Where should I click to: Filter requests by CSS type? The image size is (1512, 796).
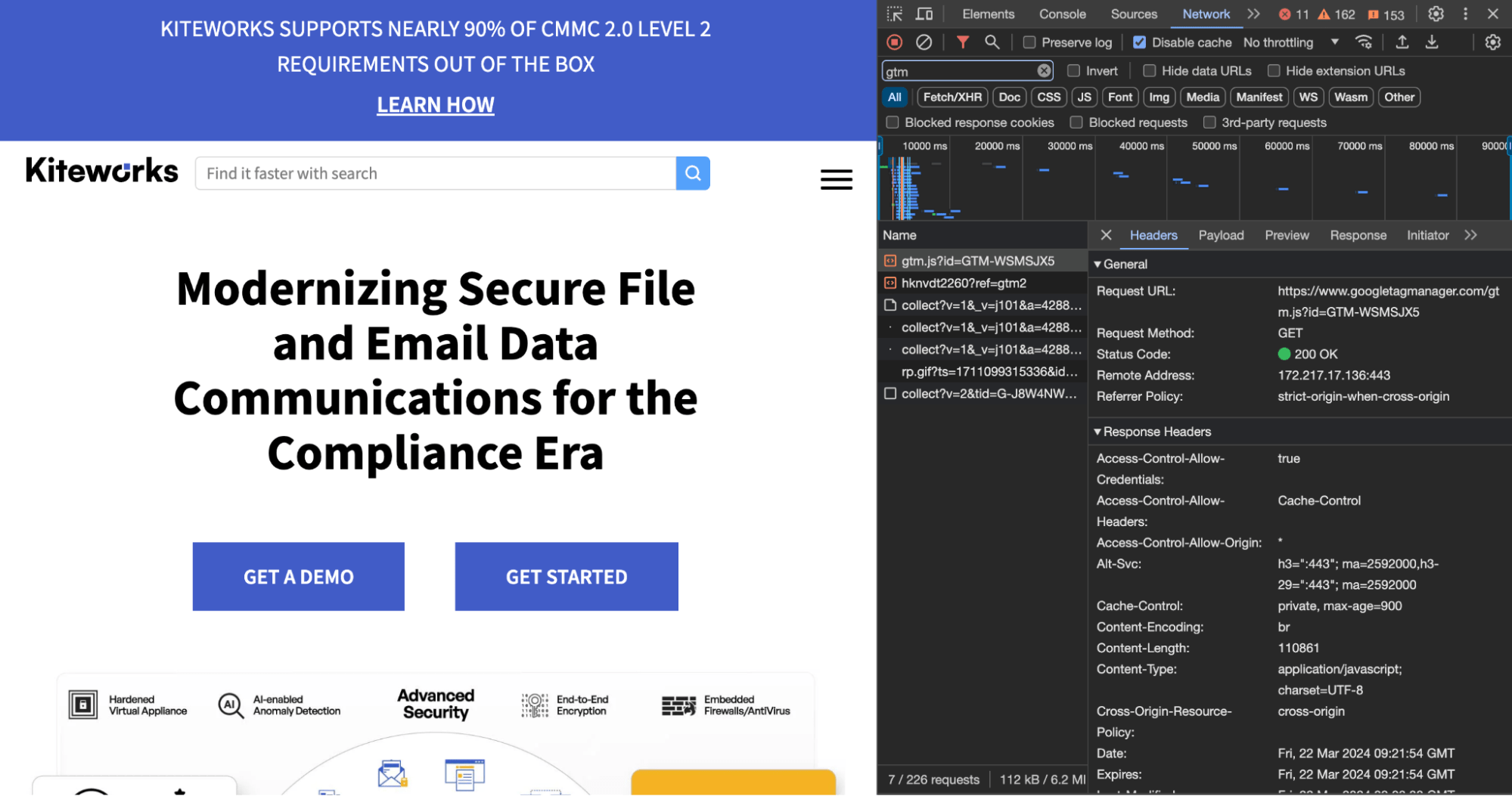[1048, 97]
